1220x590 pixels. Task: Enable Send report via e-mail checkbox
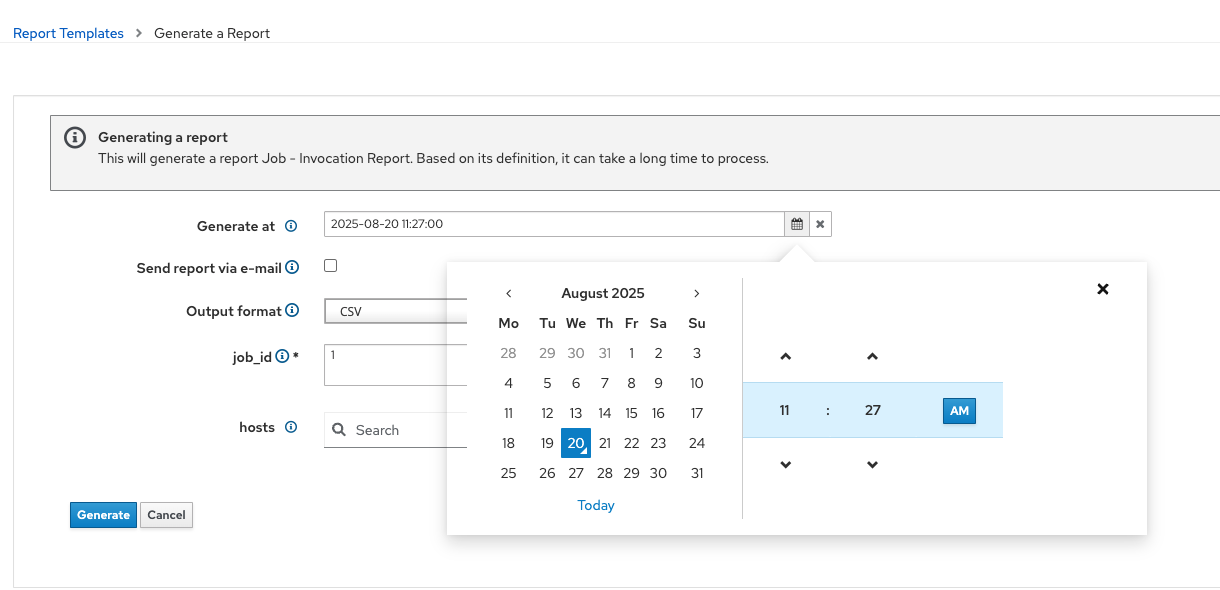(x=331, y=266)
